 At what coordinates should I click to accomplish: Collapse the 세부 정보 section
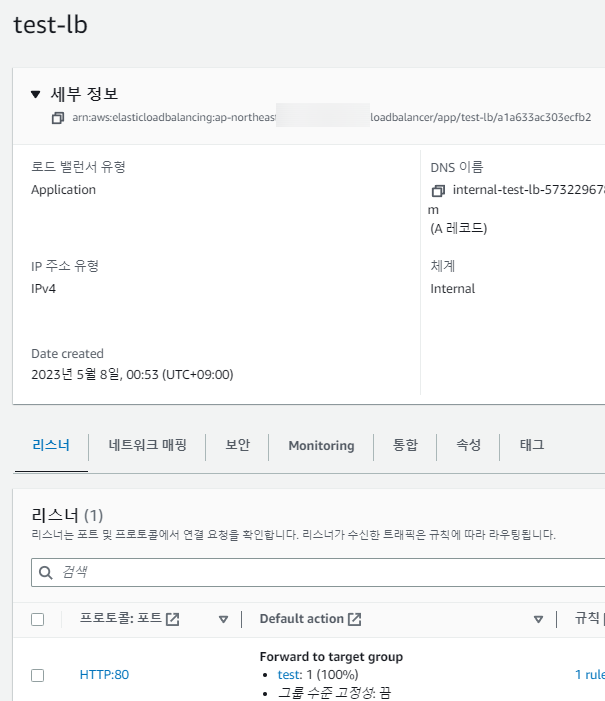pyautogui.click(x=36, y=94)
